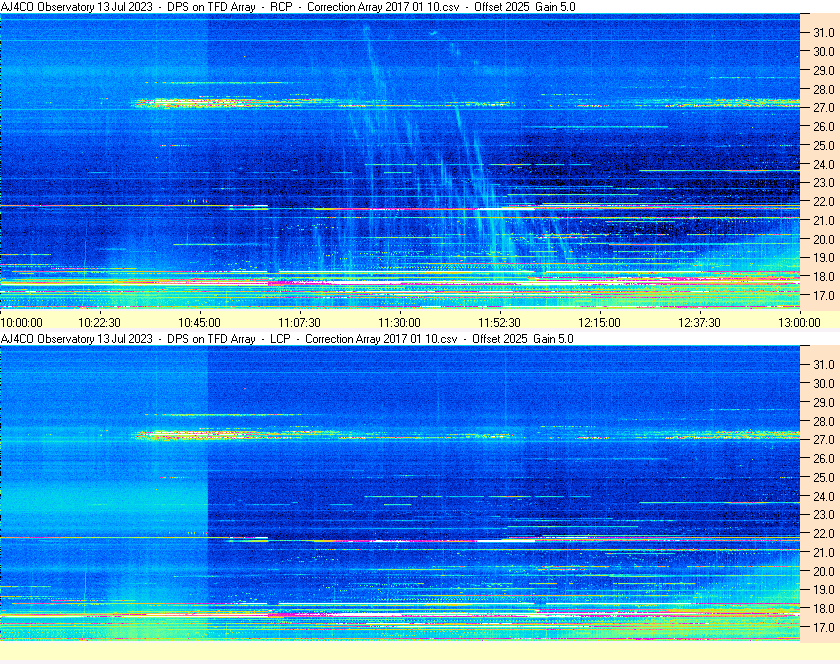The height and width of the screenshot is (664, 840).
Task: Click the 17.0 frequency label in LCP plot
Action: point(824,627)
